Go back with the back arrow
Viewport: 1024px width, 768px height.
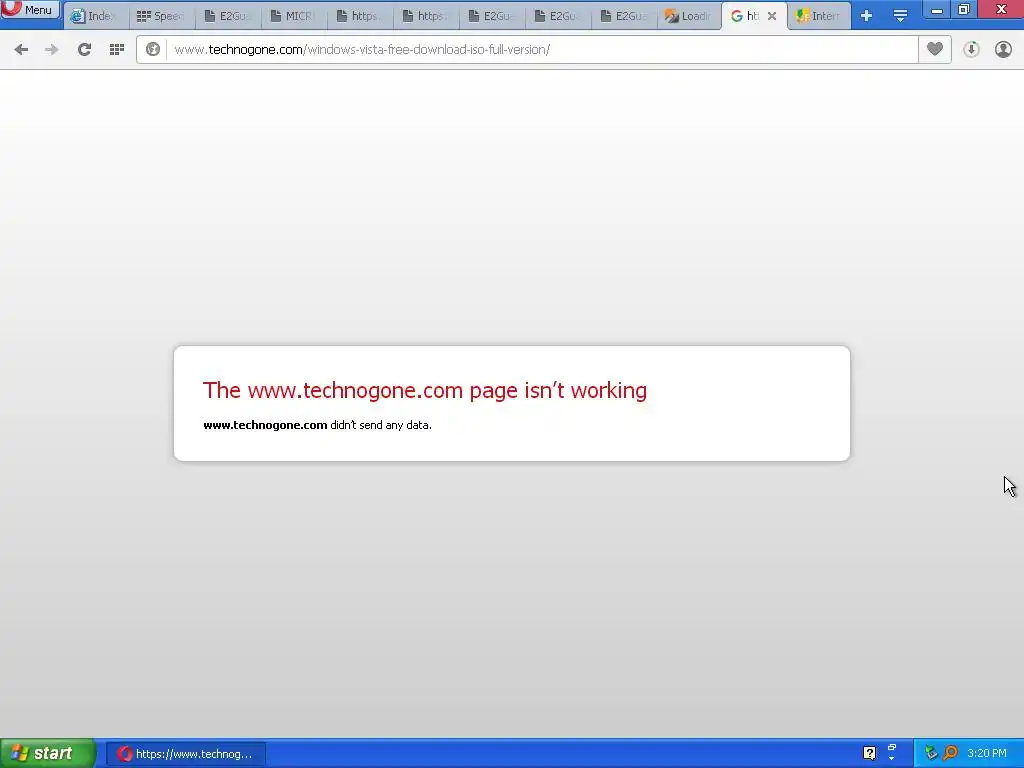(x=21, y=50)
